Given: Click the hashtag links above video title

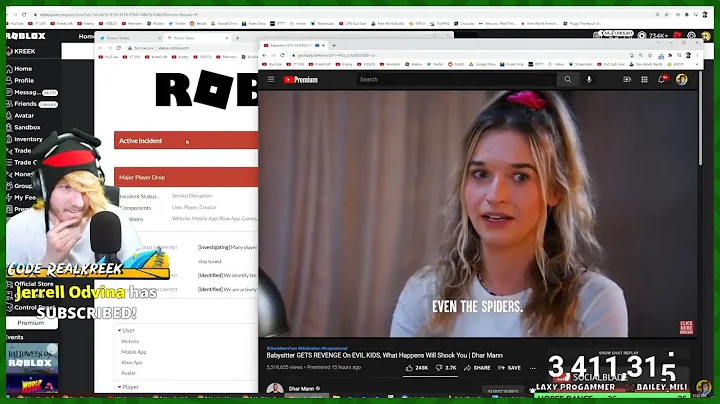Looking at the screenshot, I should (x=307, y=348).
